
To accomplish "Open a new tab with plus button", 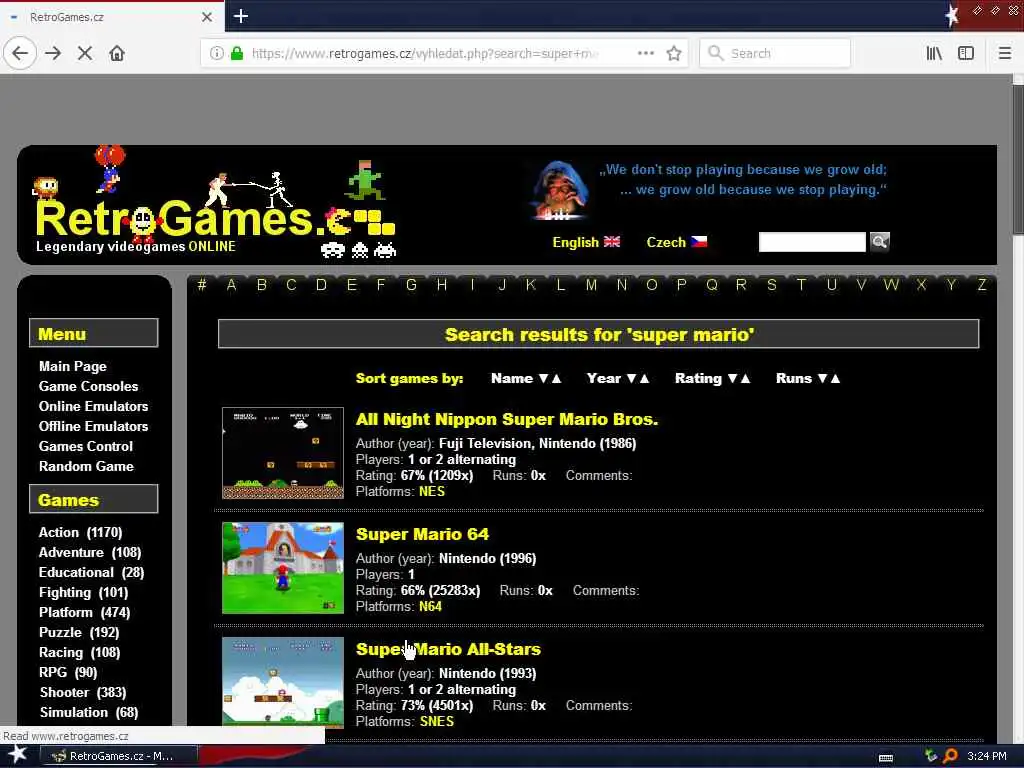I will 240,16.
